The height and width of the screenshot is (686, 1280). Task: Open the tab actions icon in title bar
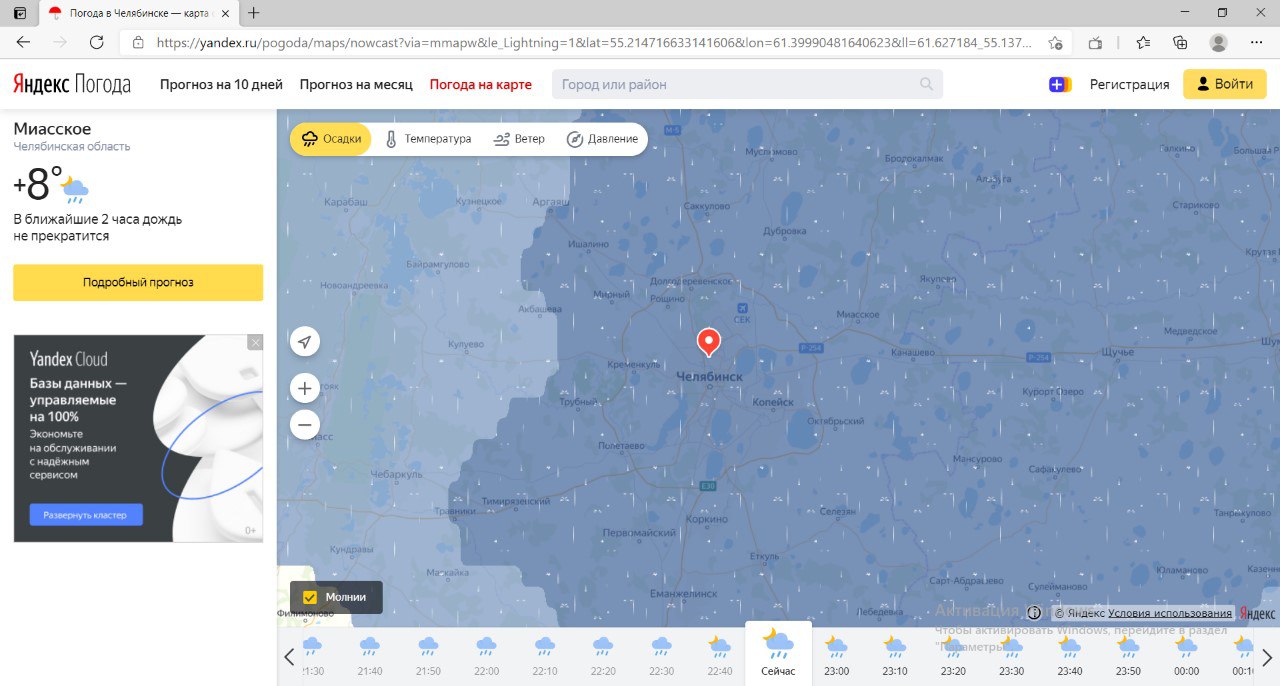19,13
